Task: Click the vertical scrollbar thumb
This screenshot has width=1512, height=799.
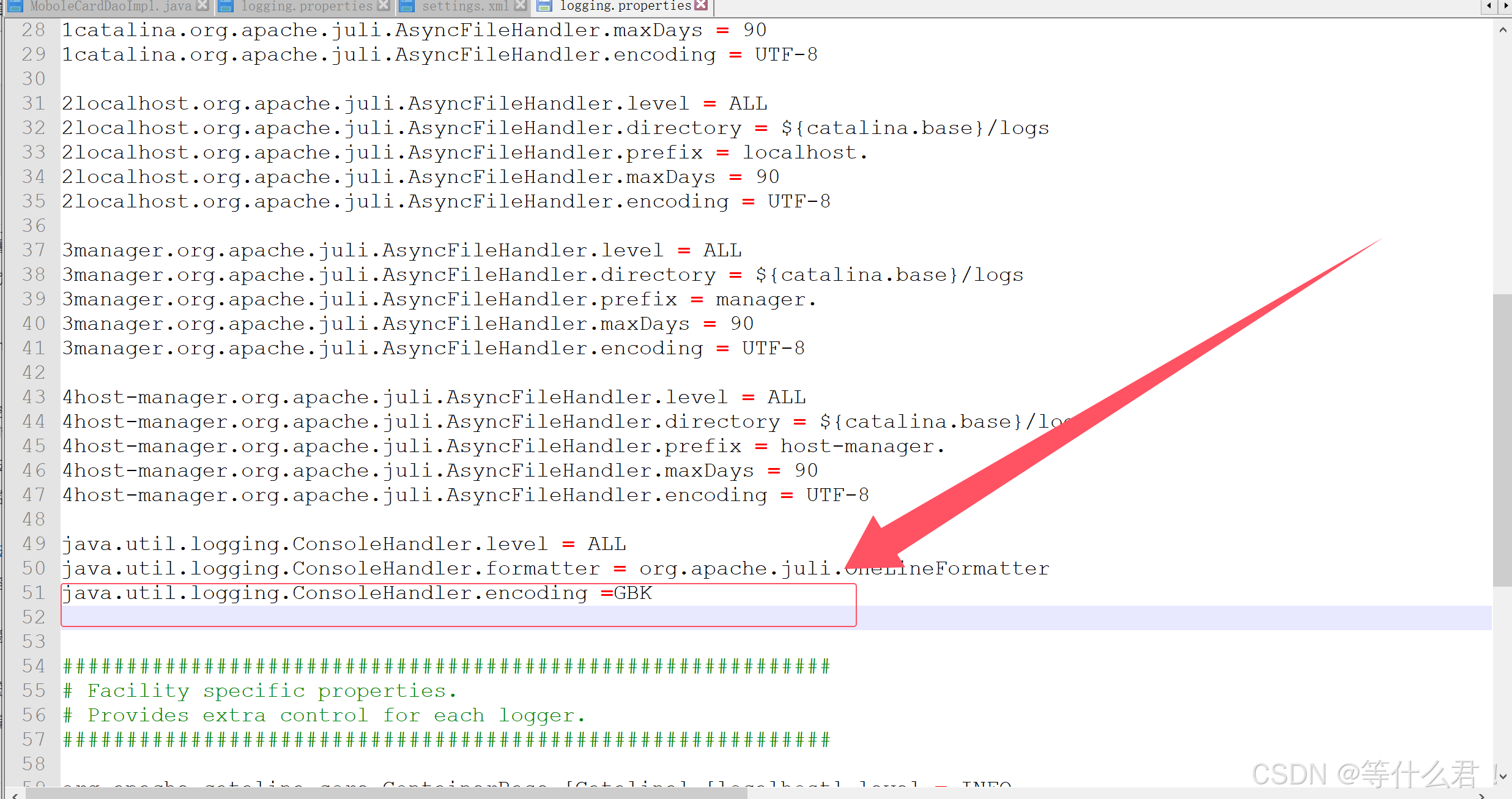Action: [x=1503, y=440]
